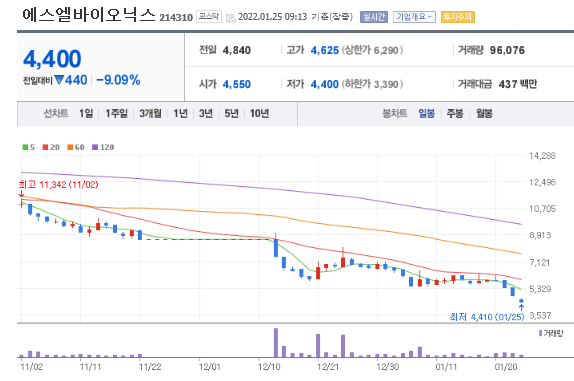
Task: Click the 01/20 date axis label
Action: 506,367
